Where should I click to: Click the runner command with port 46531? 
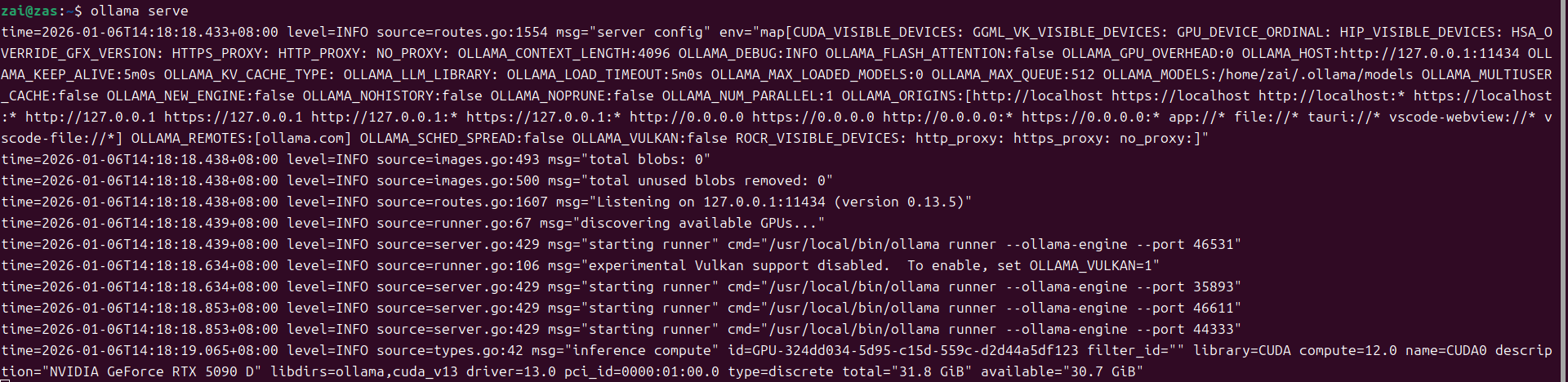(984, 244)
